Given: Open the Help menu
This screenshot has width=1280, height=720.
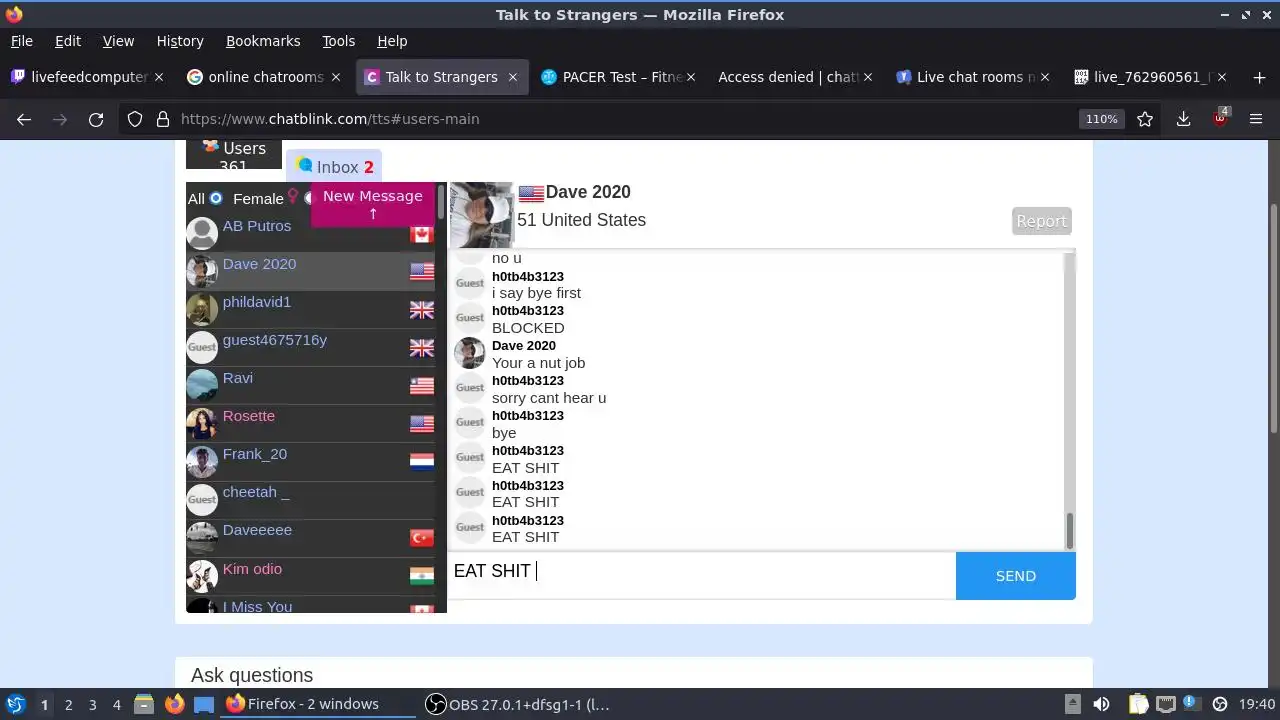Looking at the screenshot, I should [392, 41].
